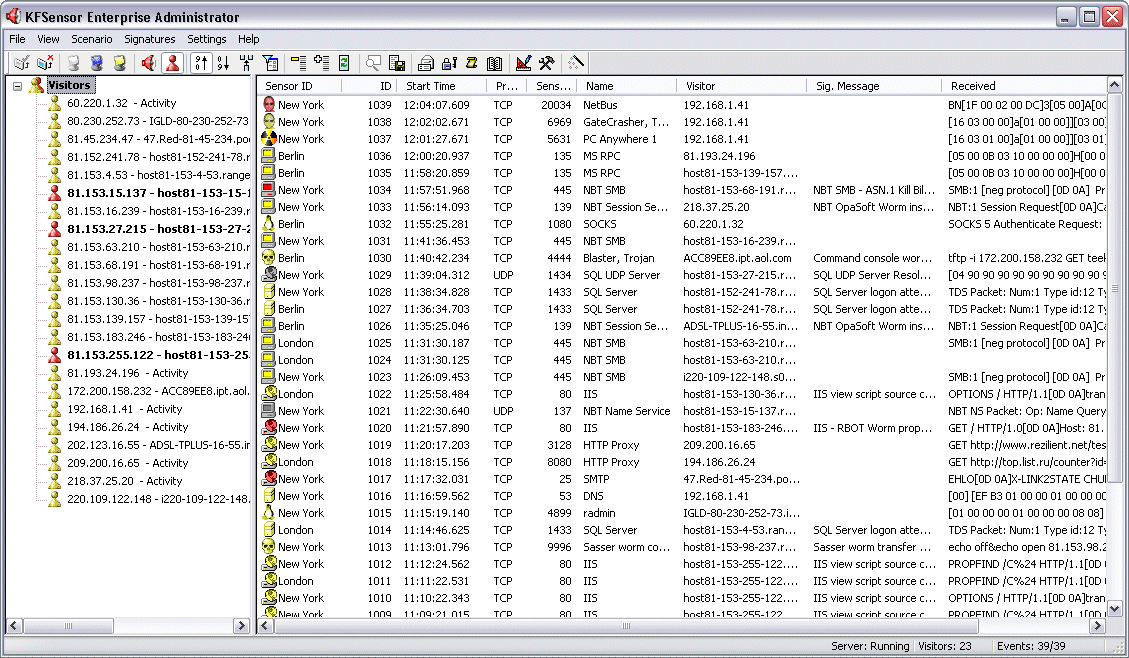This screenshot has height=658, width=1129.
Task: Select bold visitor 81.153.27.215 in tree
Action: [x=158, y=229]
